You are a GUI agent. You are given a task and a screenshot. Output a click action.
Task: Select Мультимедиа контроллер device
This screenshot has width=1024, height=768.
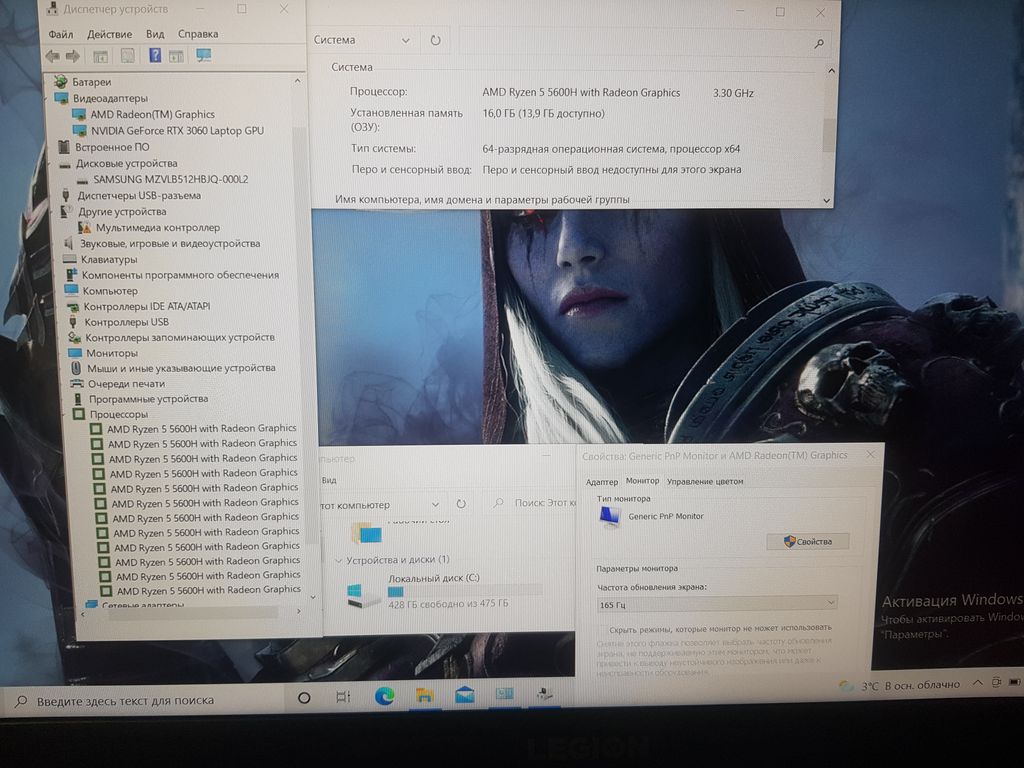158,227
